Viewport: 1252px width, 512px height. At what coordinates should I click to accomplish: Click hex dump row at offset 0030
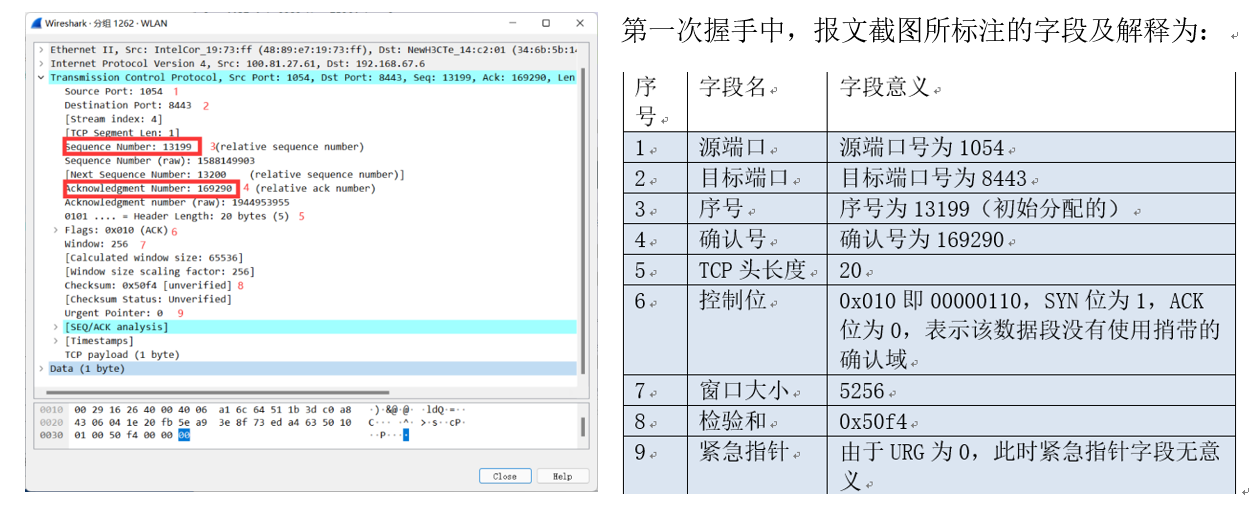(225, 435)
